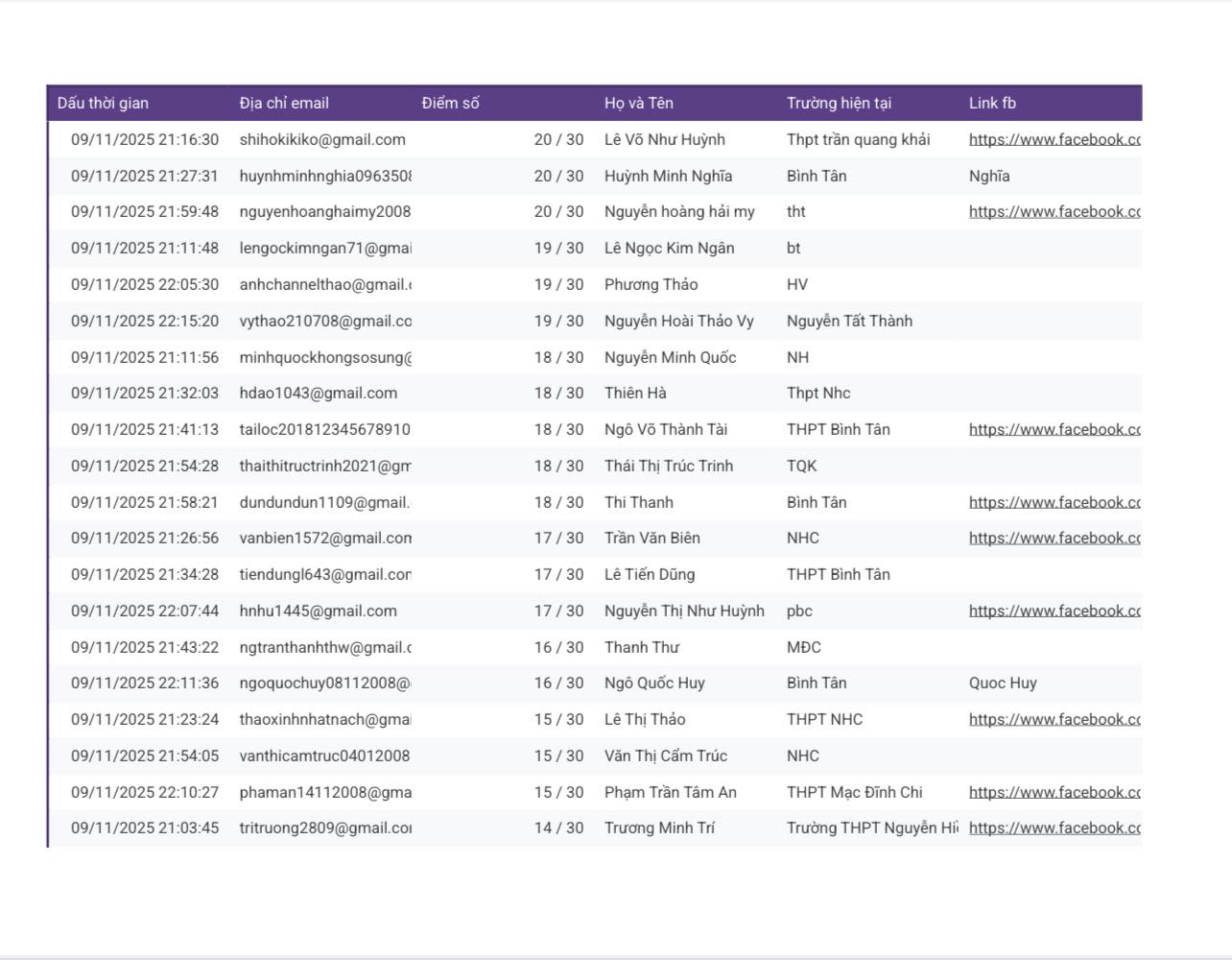Open Facebook link in Ngô Võ Thành Tài row
Viewport: 1232px width, 960px height.
coord(1054,429)
